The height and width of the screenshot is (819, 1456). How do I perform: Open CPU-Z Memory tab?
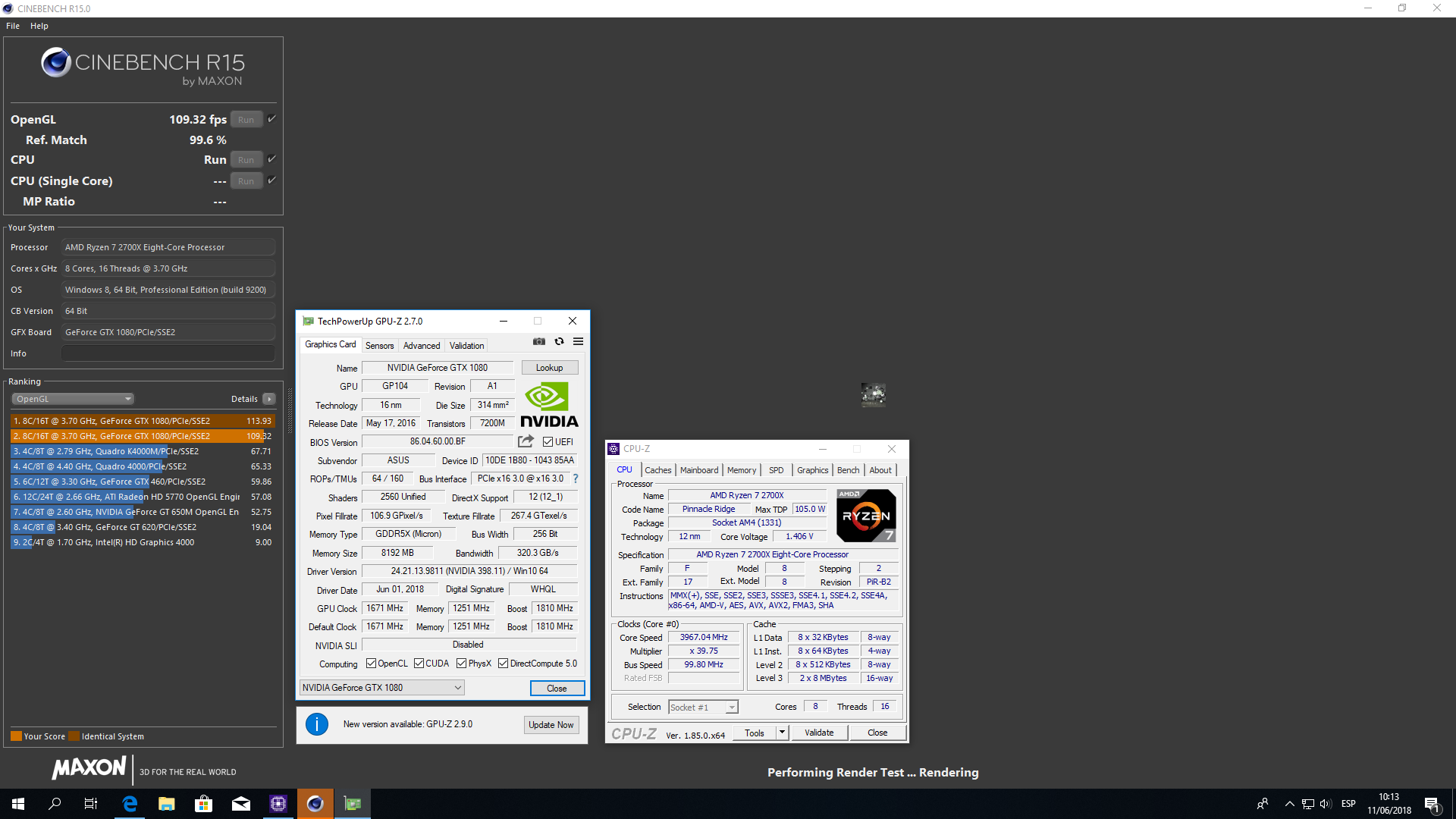pos(741,470)
